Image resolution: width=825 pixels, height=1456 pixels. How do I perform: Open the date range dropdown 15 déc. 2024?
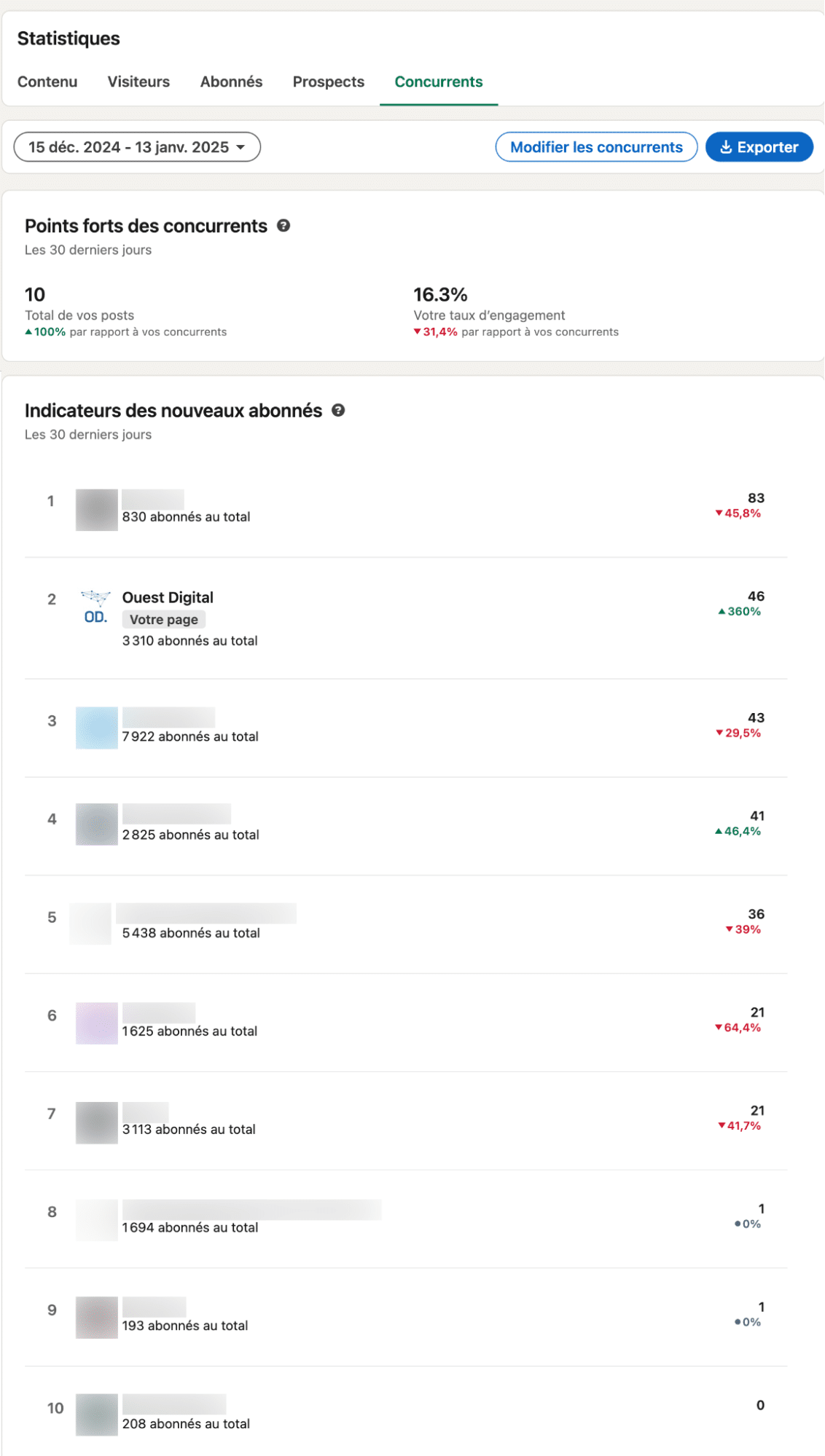[x=137, y=147]
